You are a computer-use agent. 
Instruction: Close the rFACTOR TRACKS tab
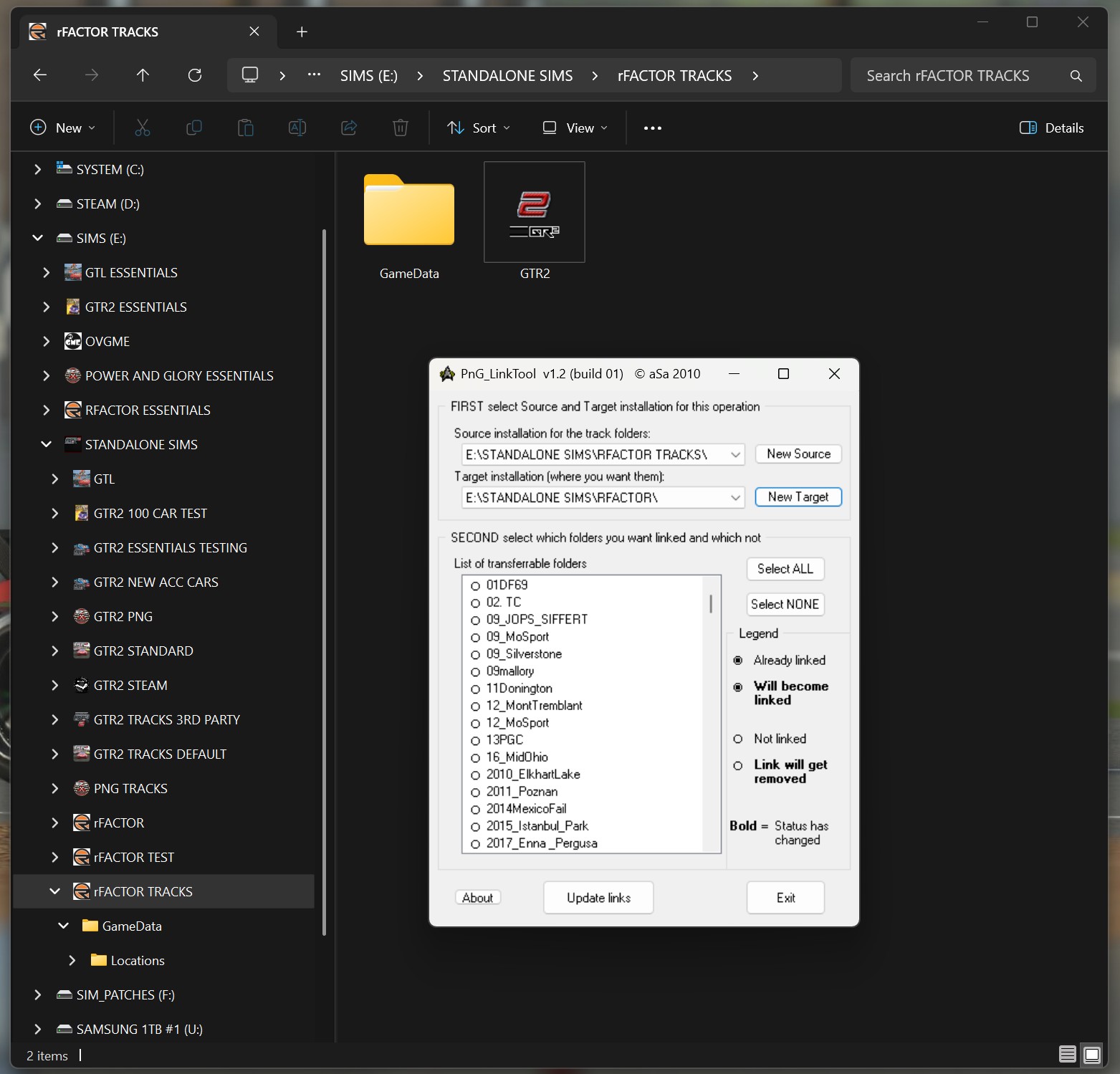(x=254, y=32)
